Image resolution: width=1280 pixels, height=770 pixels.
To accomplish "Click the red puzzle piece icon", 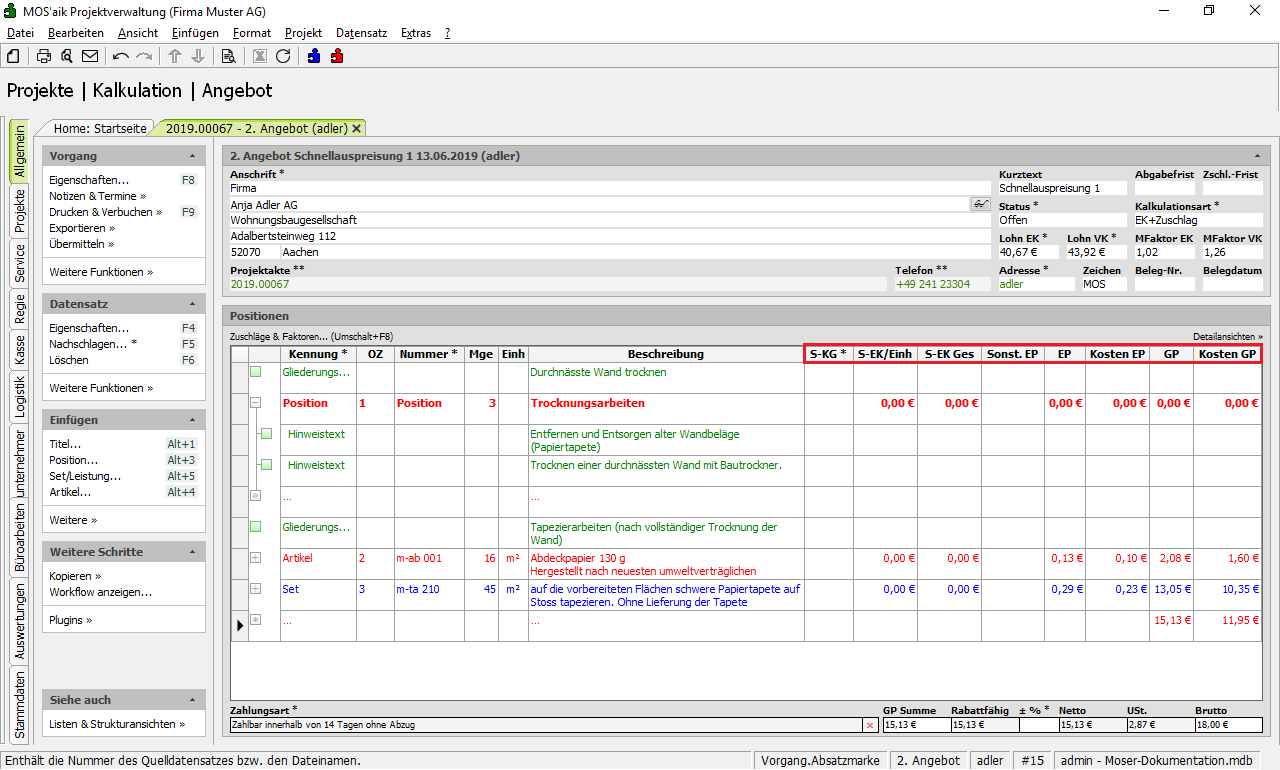I will point(336,56).
